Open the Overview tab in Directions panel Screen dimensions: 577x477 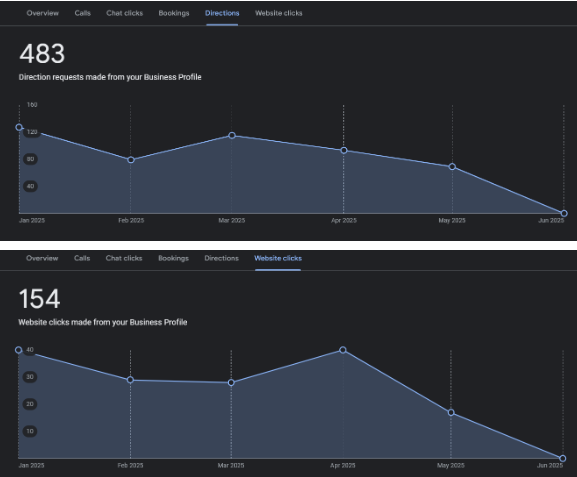pyautogui.click(x=42, y=13)
